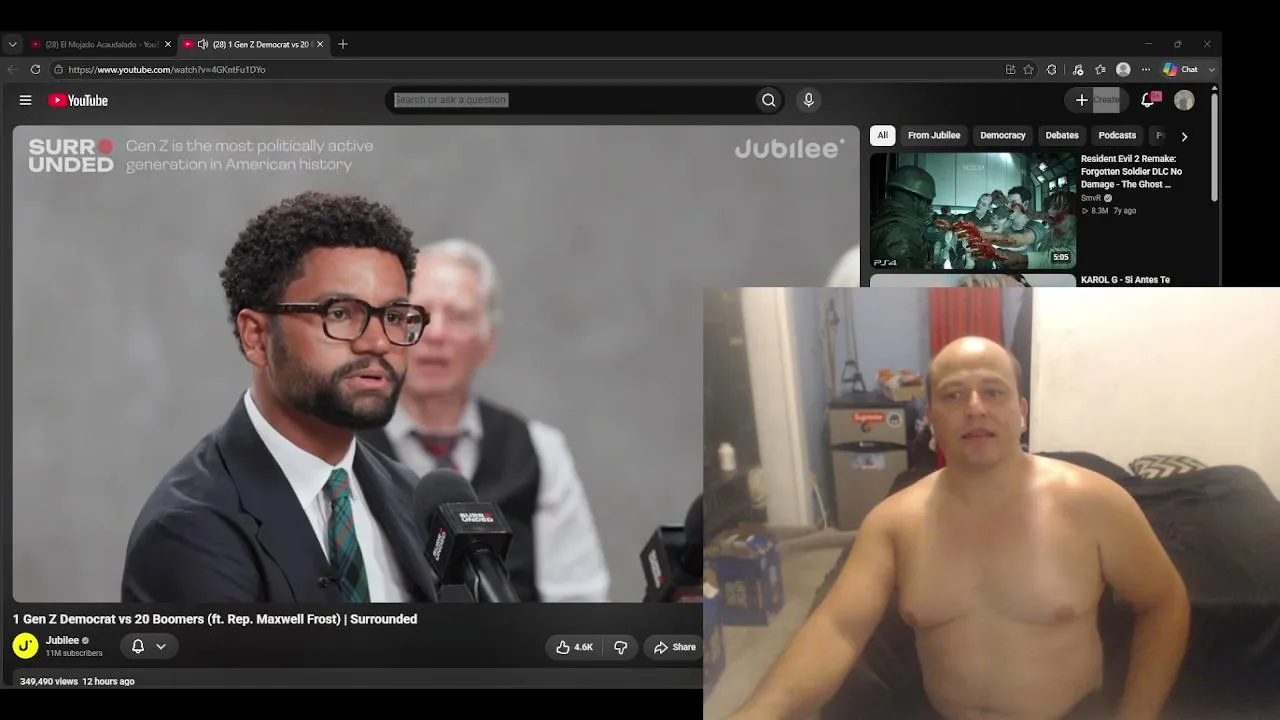This screenshot has height=720, width=1280.
Task: Open the subscription notification bell dropdown
Action: pos(148,646)
